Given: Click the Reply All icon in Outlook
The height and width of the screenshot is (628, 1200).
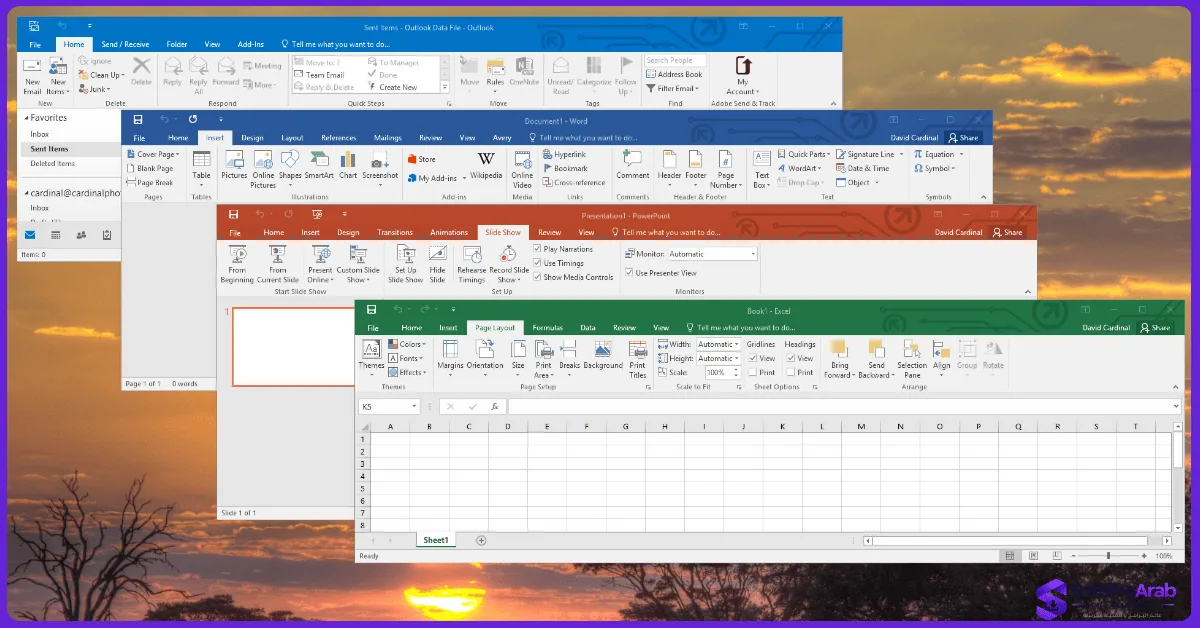Looking at the screenshot, I should point(198,75).
